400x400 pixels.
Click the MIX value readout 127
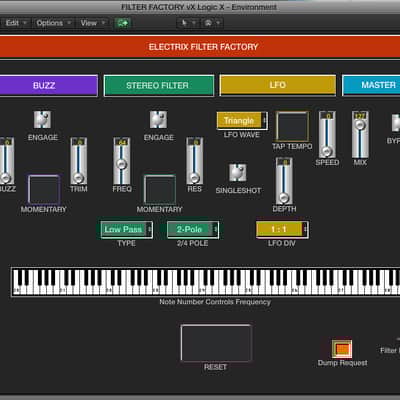click(360, 116)
